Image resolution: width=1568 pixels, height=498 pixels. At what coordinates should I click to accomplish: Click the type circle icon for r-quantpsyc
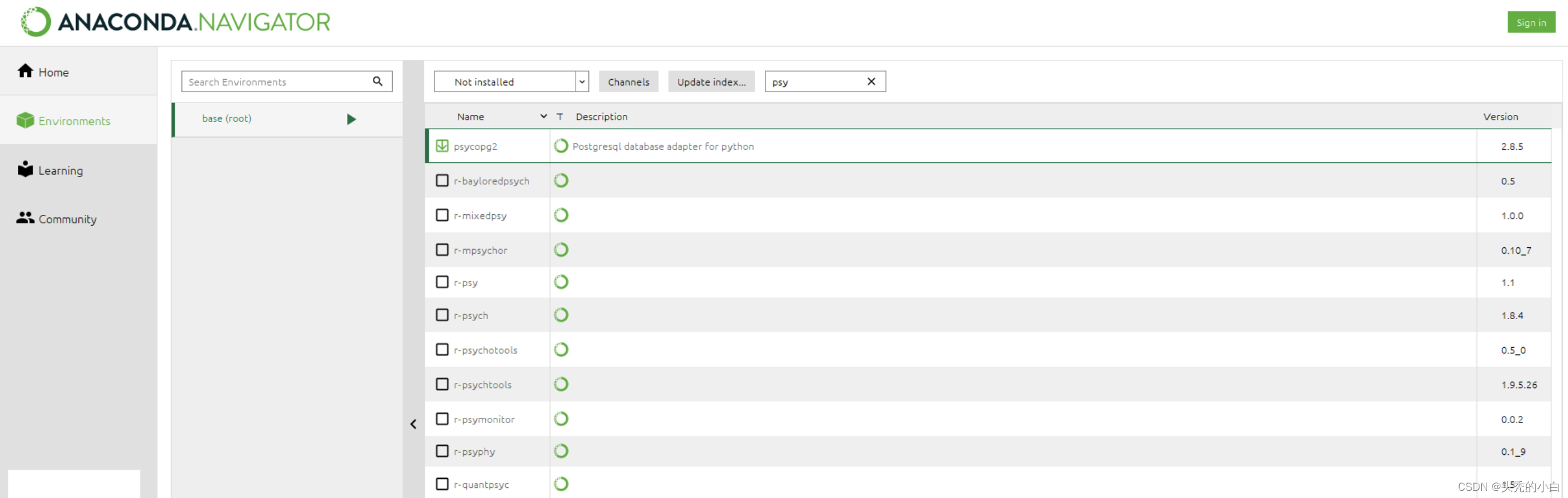(561, 485)
